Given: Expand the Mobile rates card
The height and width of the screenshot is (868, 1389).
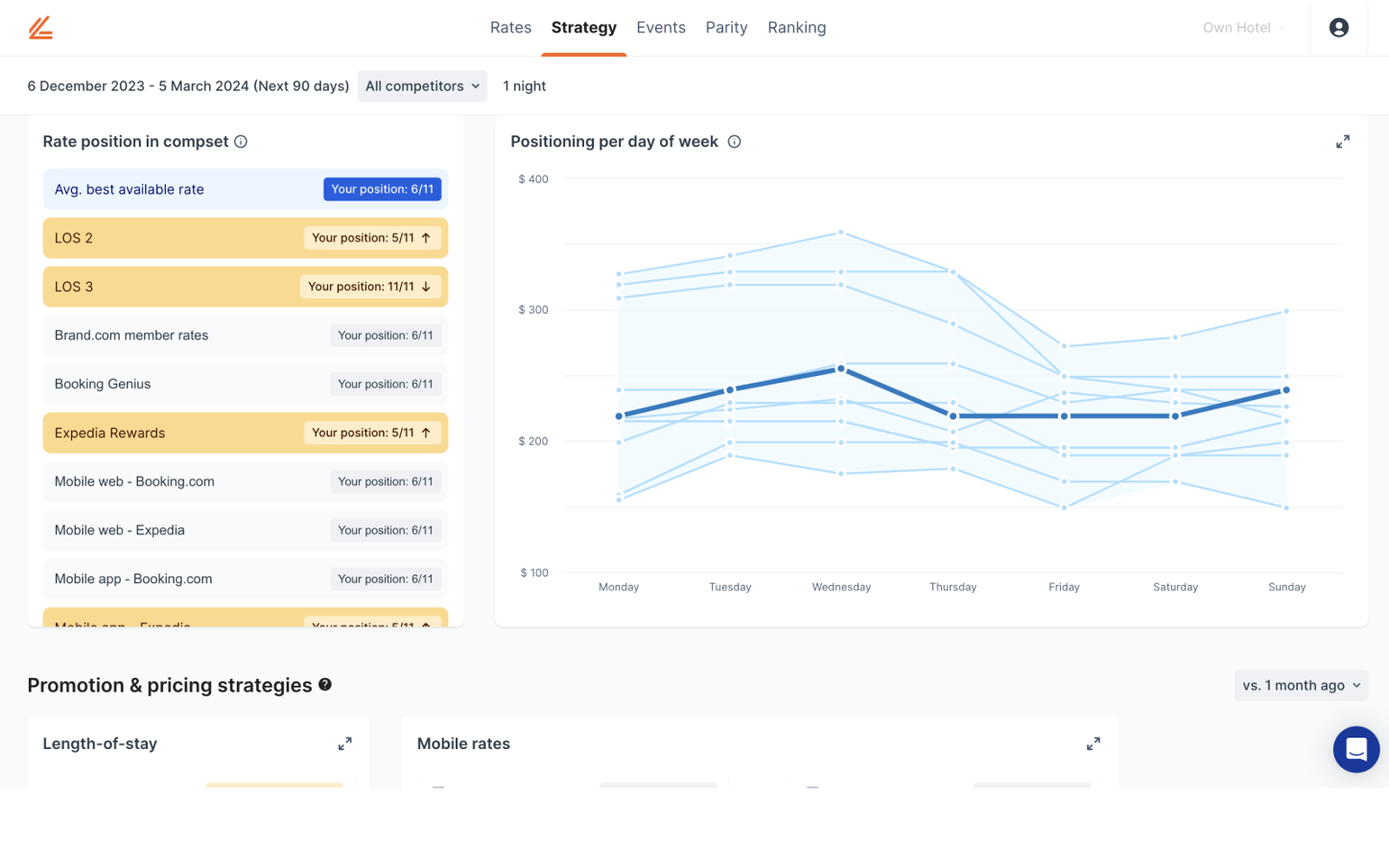Looking at the screenshot, I should [1093, 744].
